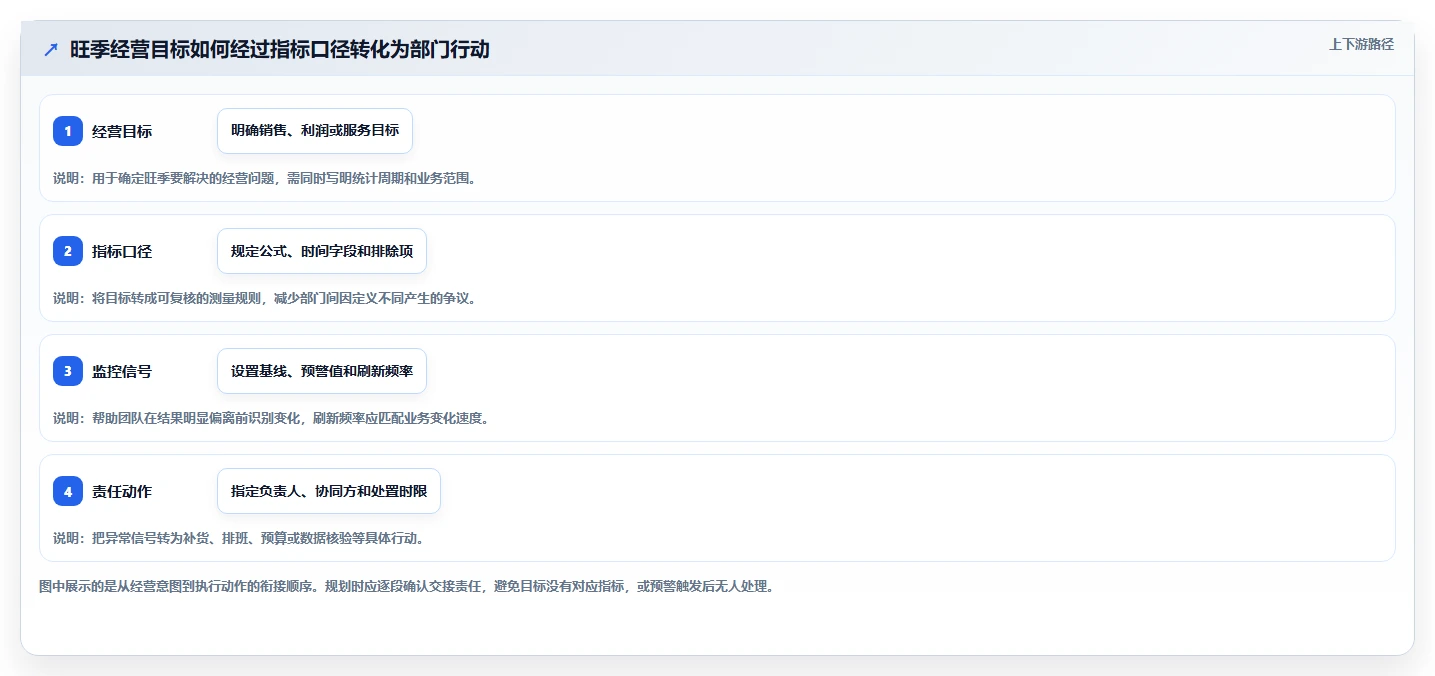Click the footer caption starting 图中展示的是从经营意图
The image size is (1435, 676).
pyautogui.click(x=406, y=586)
